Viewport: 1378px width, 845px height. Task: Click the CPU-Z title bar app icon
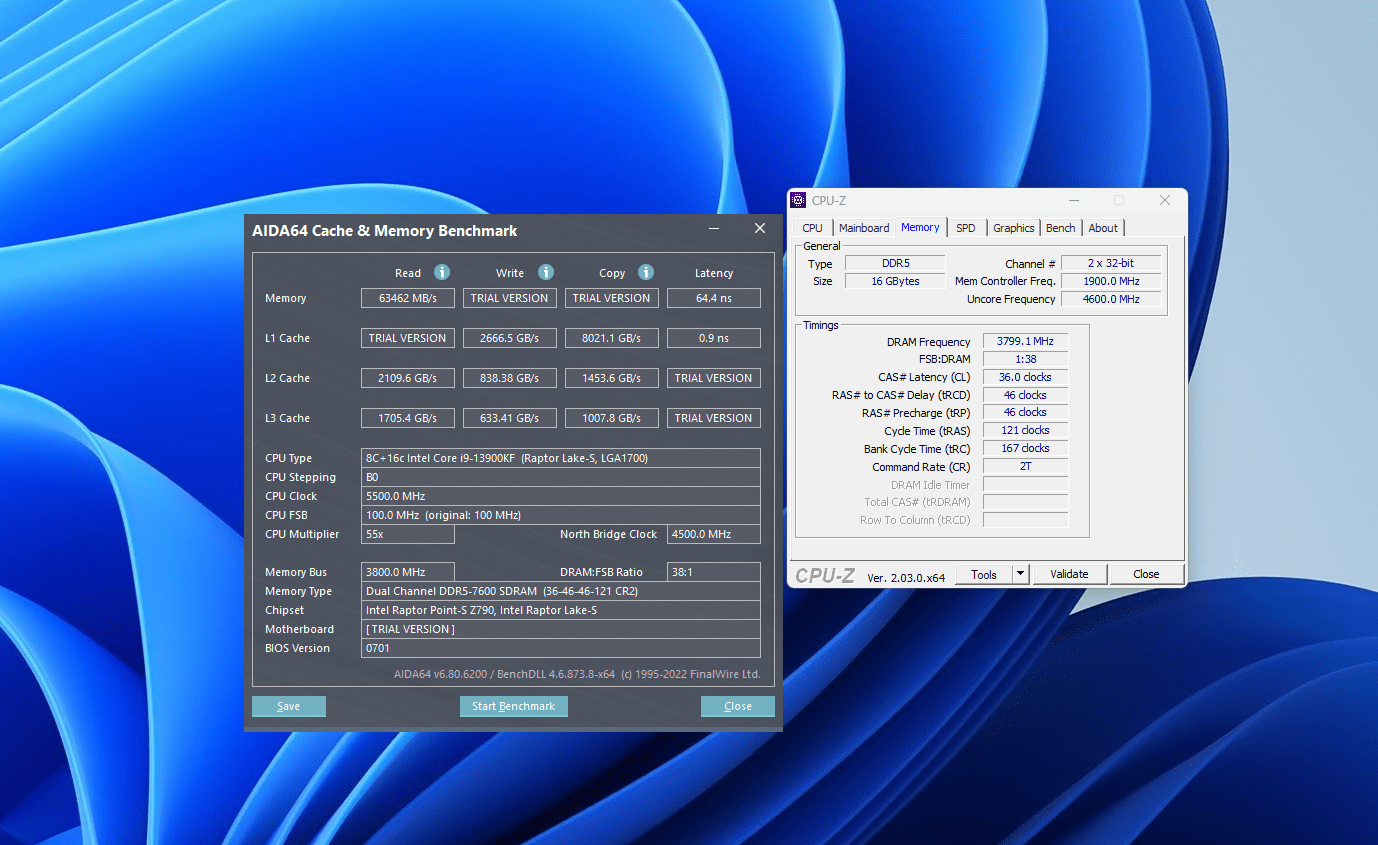coord(799,200)
